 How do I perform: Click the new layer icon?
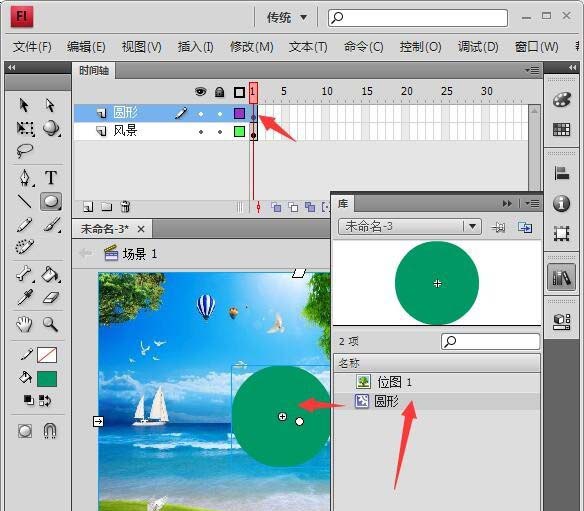pyautogui.click(x=88, y=207)
